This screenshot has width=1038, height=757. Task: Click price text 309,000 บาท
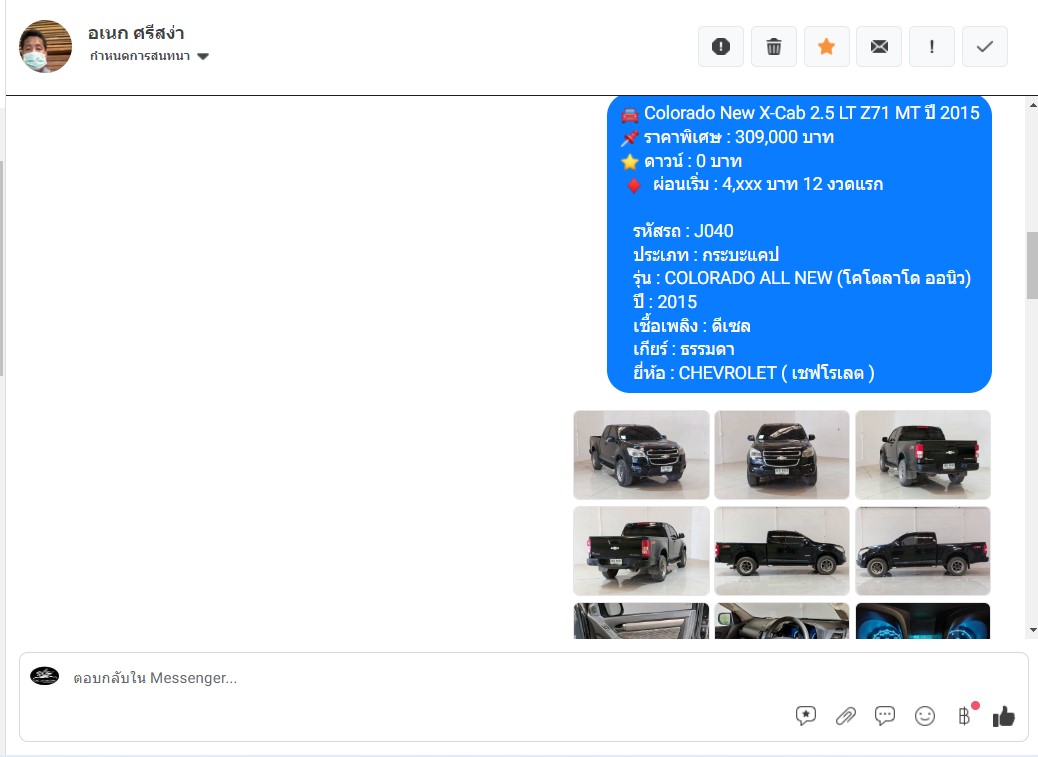coord(784,137)
